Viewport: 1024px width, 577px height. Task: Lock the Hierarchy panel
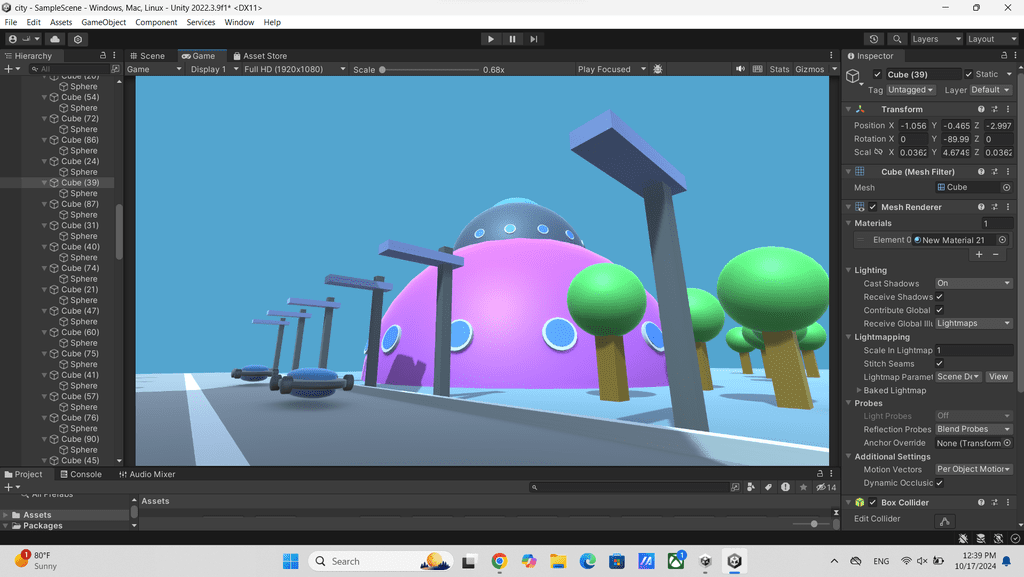click(103, 55)
